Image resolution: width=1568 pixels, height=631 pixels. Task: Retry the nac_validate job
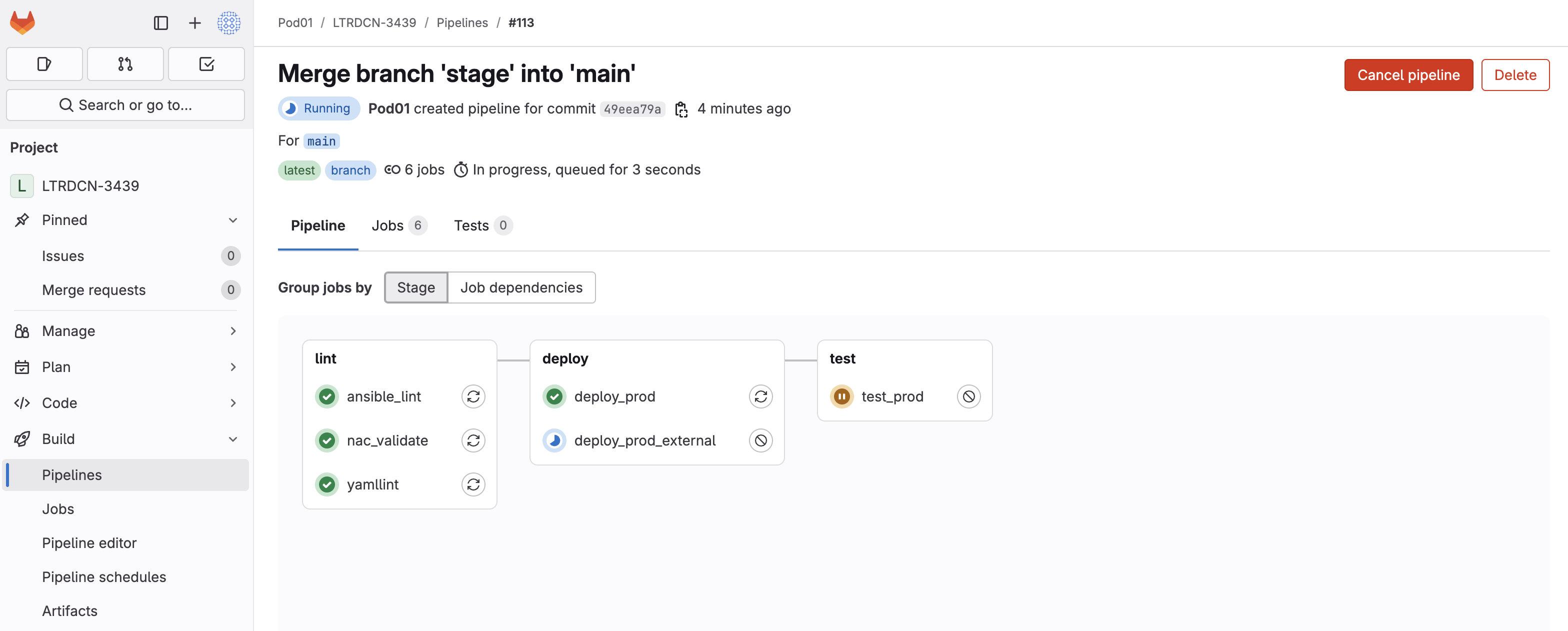click(x=473, y=440)
